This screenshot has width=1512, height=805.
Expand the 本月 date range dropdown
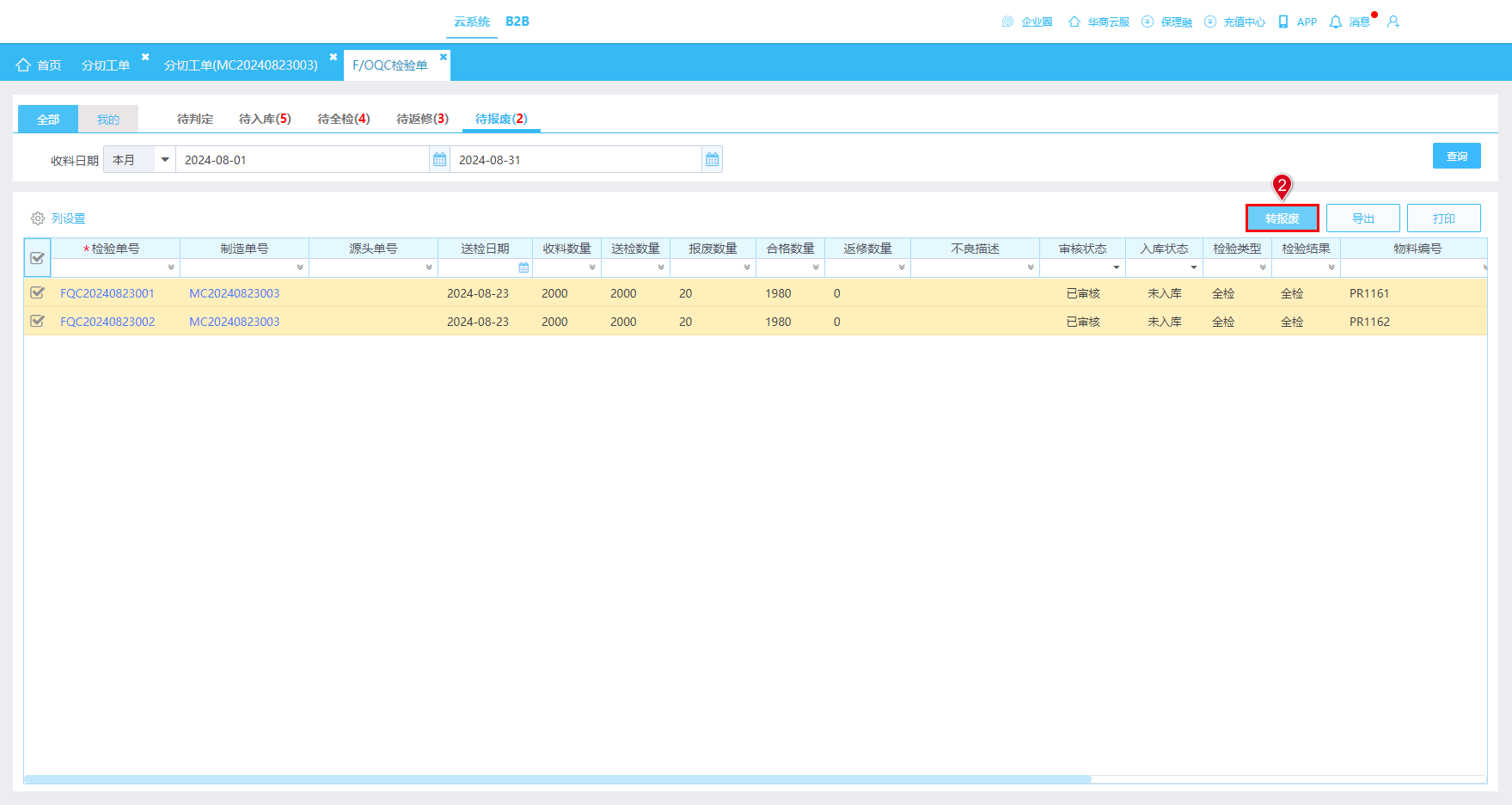165,160
